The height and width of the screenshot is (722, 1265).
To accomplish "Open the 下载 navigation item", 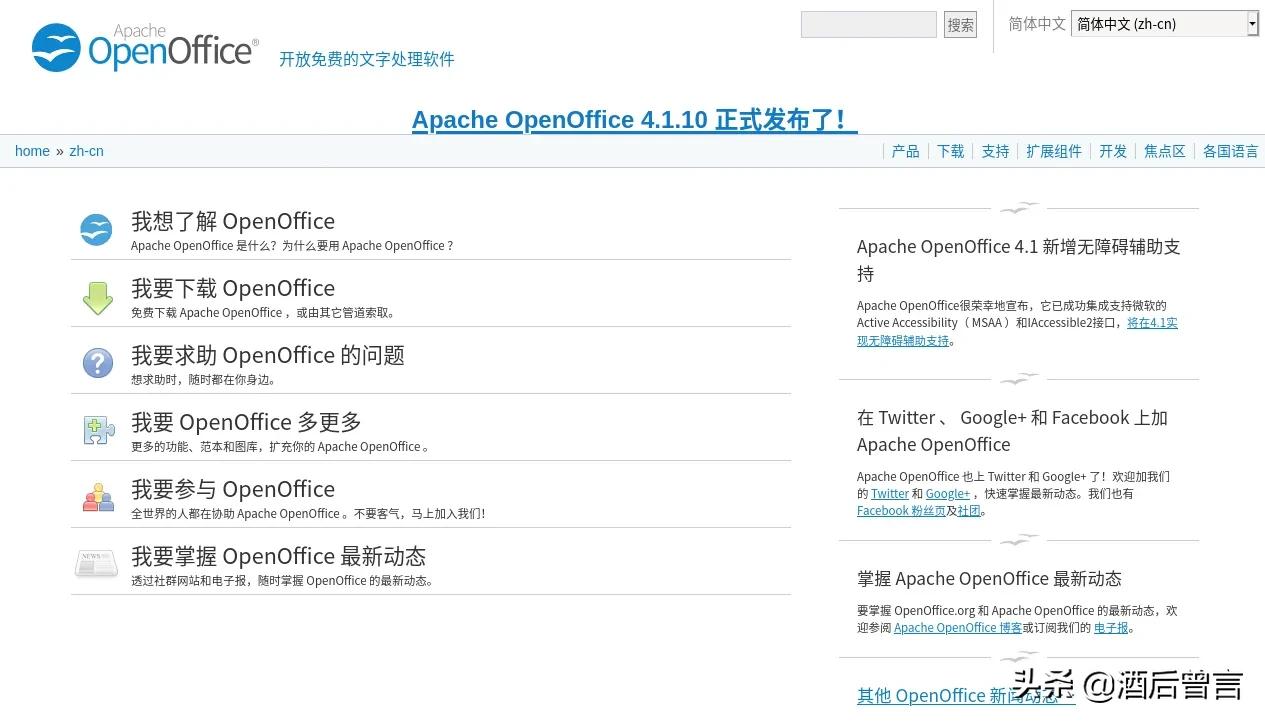I will (950, 151).
